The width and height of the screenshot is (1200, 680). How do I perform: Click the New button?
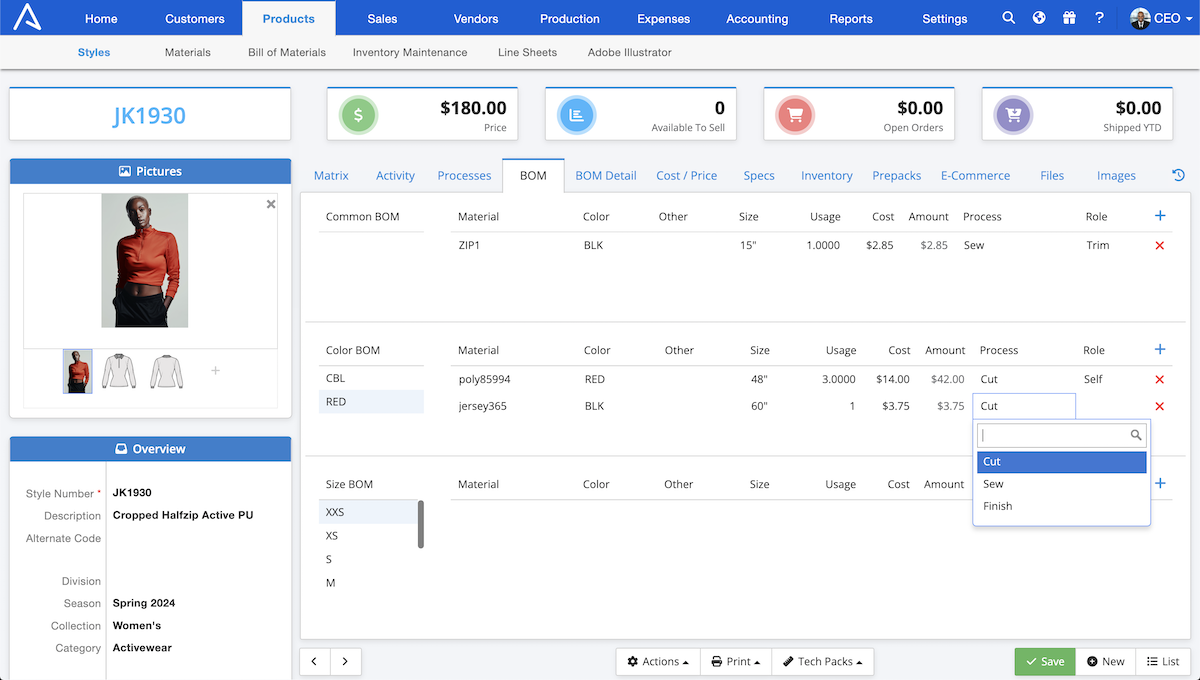click(x=1105, y=661)
